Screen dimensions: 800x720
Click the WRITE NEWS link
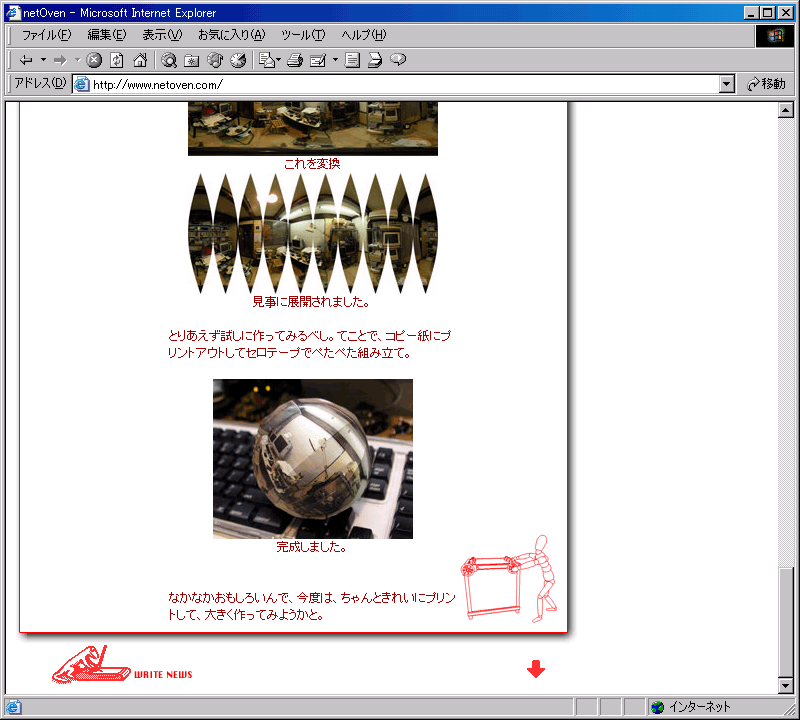(163, 675)
